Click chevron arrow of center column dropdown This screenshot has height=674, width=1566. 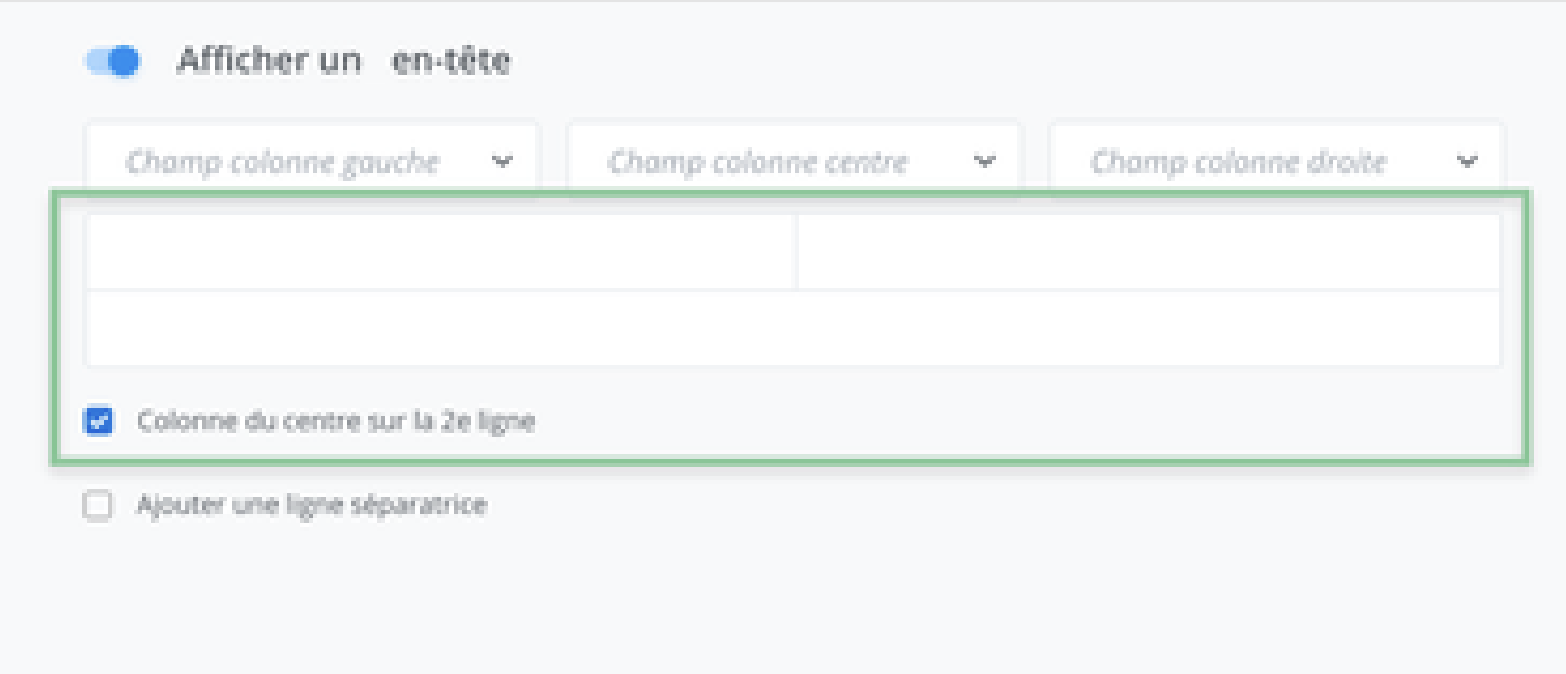tap(985, 161)
